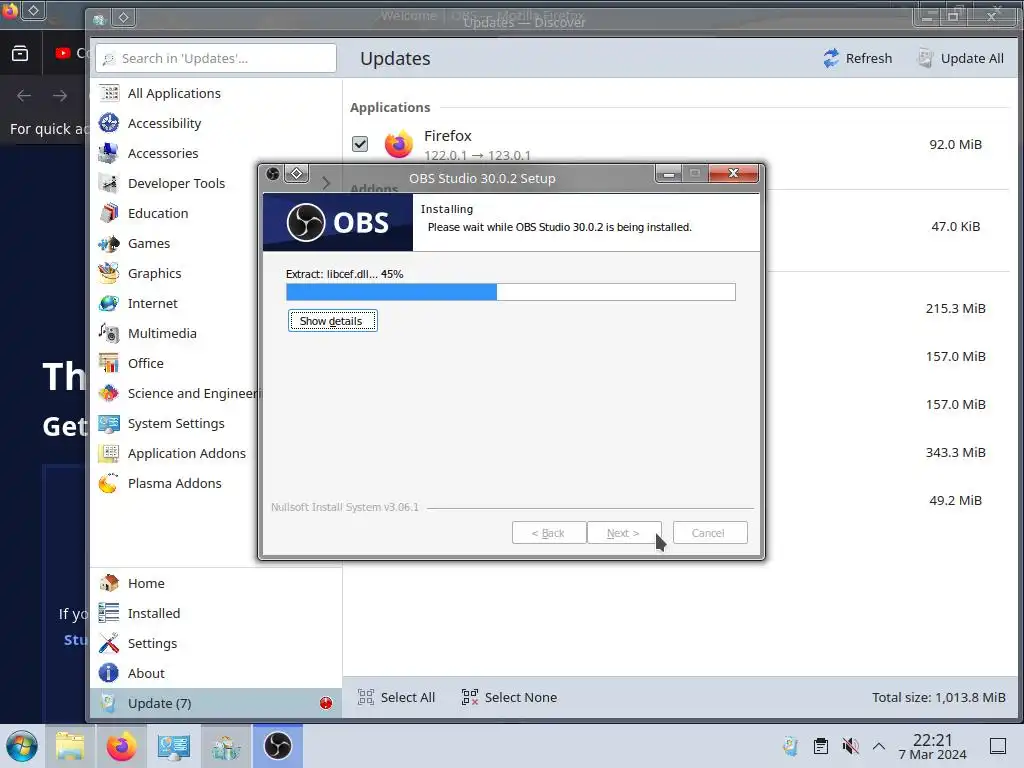Click the Firefox forward arrow behind Discover

(60, 96)
